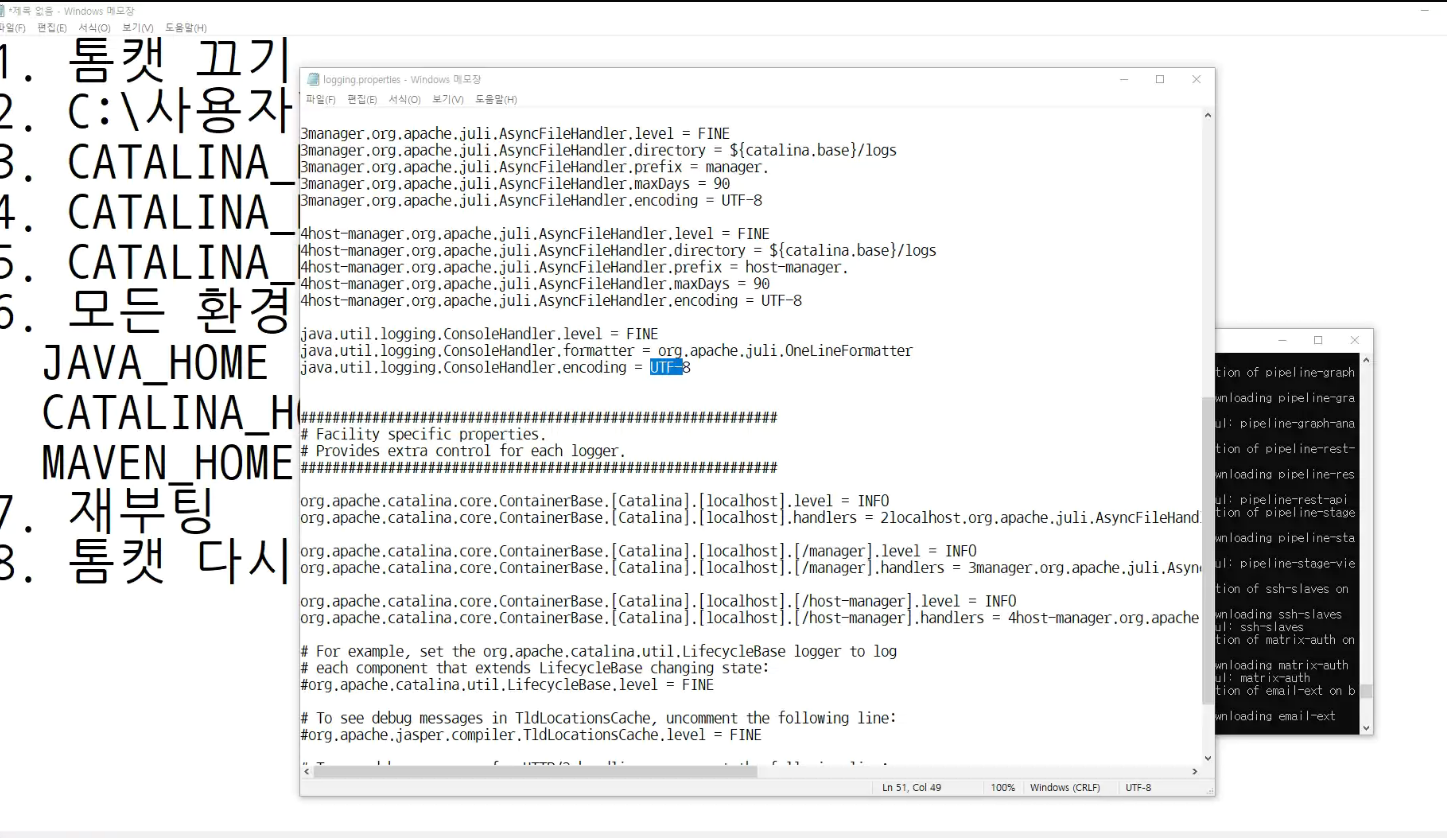Image resolution: width=1447 pixels, height=838 pixels.
Task: Open 서식(O) menu in logging.properties window
Action: 404,99
